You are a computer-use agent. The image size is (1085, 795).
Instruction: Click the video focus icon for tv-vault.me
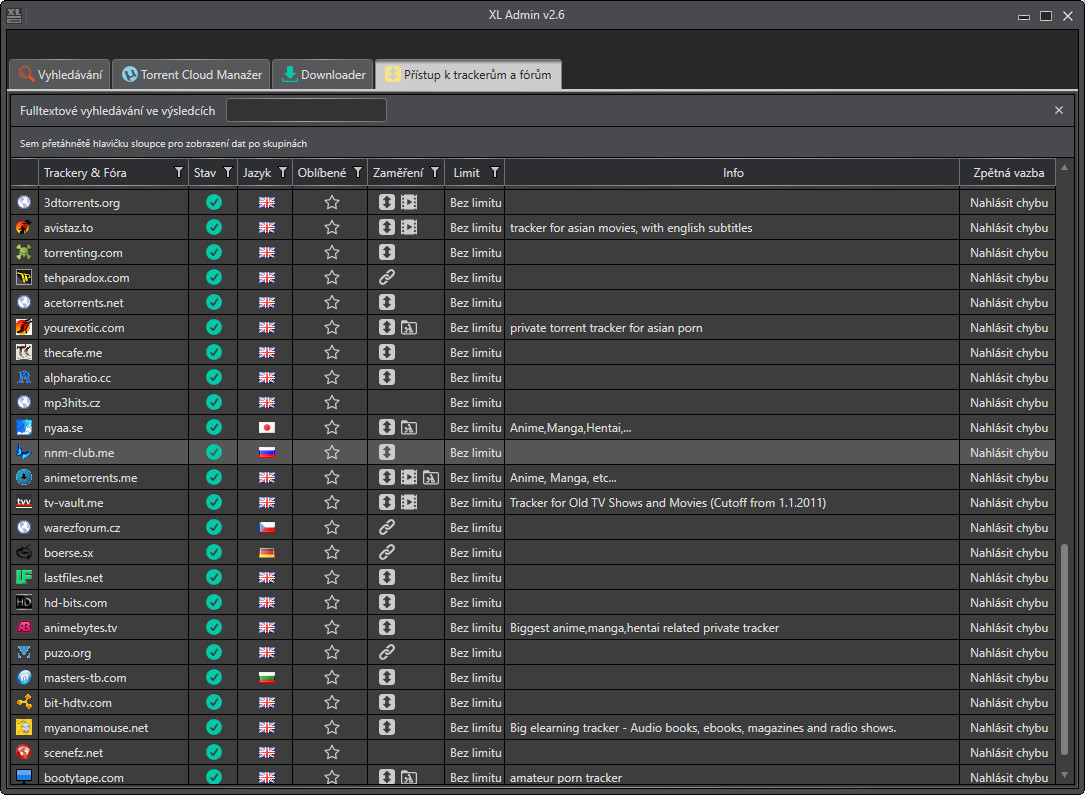pyautogui.click(x=409, y=502)
